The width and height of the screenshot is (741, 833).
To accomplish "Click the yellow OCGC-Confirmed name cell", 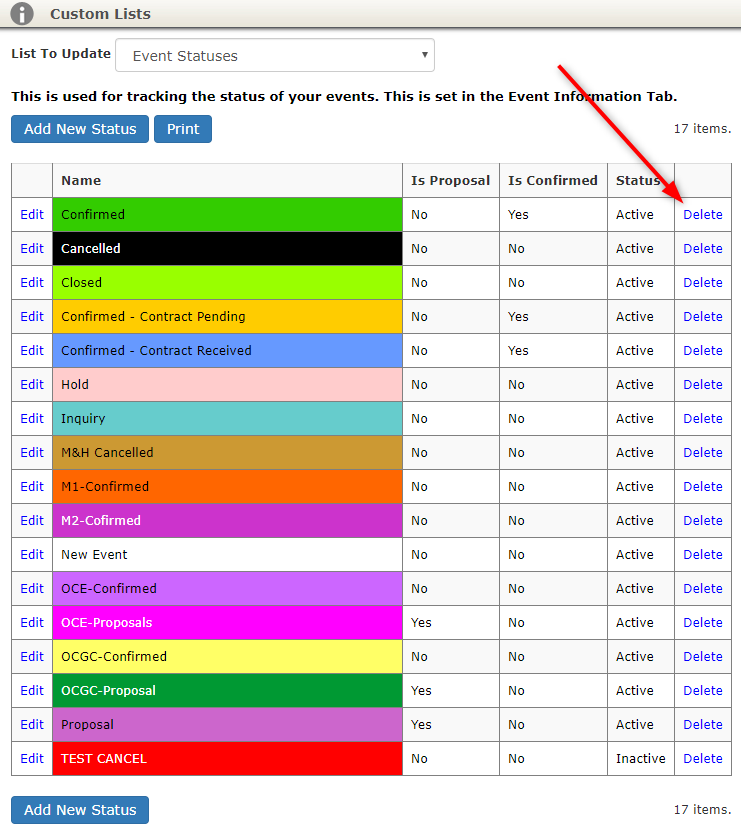I will 227,657.
